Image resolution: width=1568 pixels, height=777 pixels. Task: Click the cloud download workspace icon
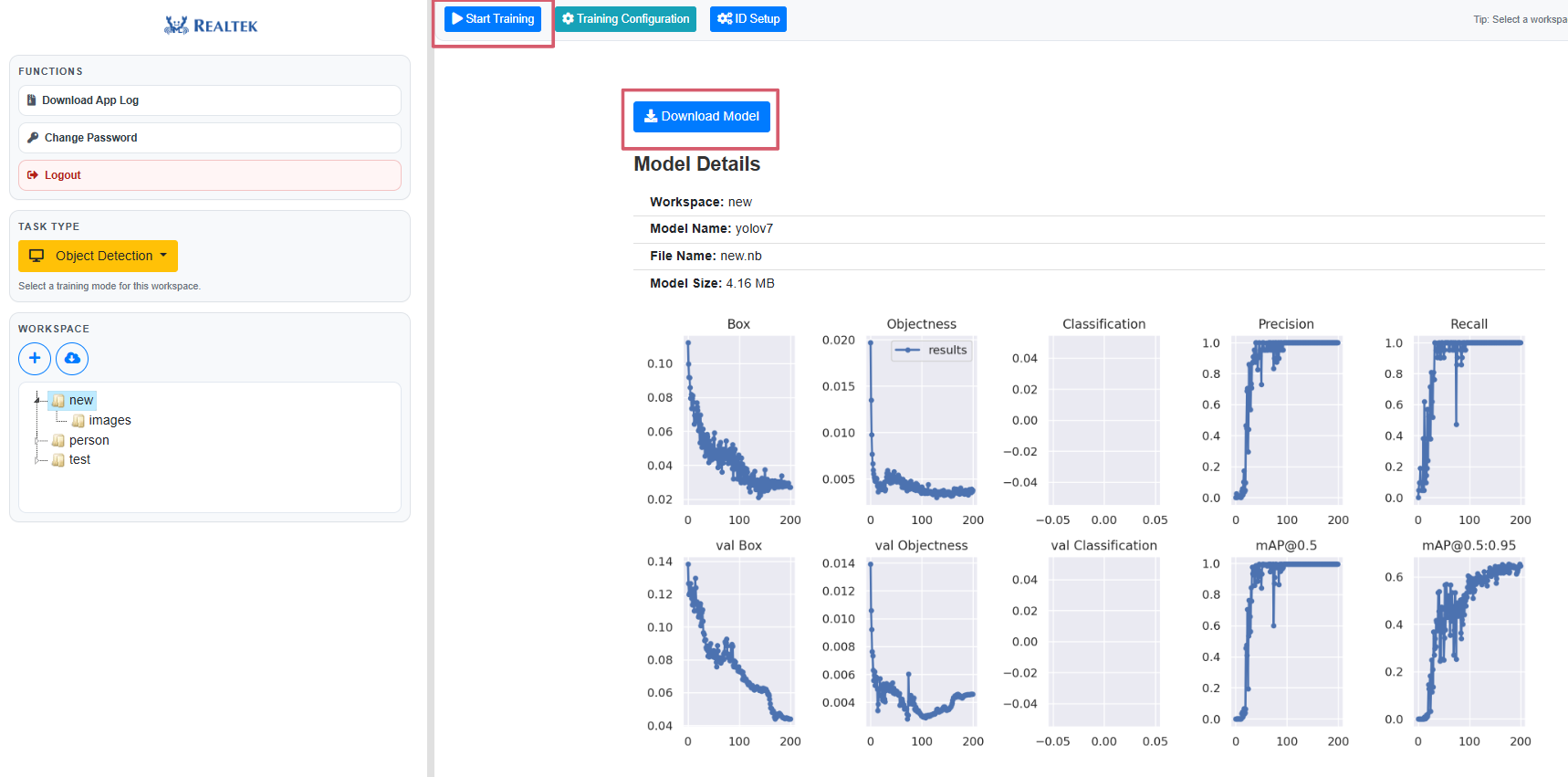72,359
